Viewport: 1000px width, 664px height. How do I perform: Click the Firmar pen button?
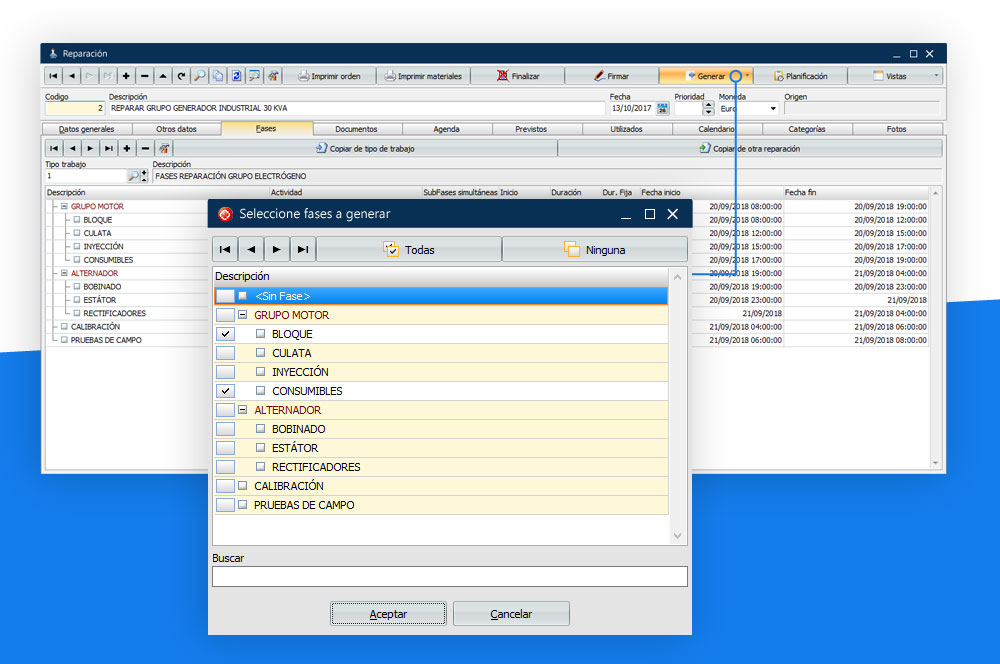611,76
